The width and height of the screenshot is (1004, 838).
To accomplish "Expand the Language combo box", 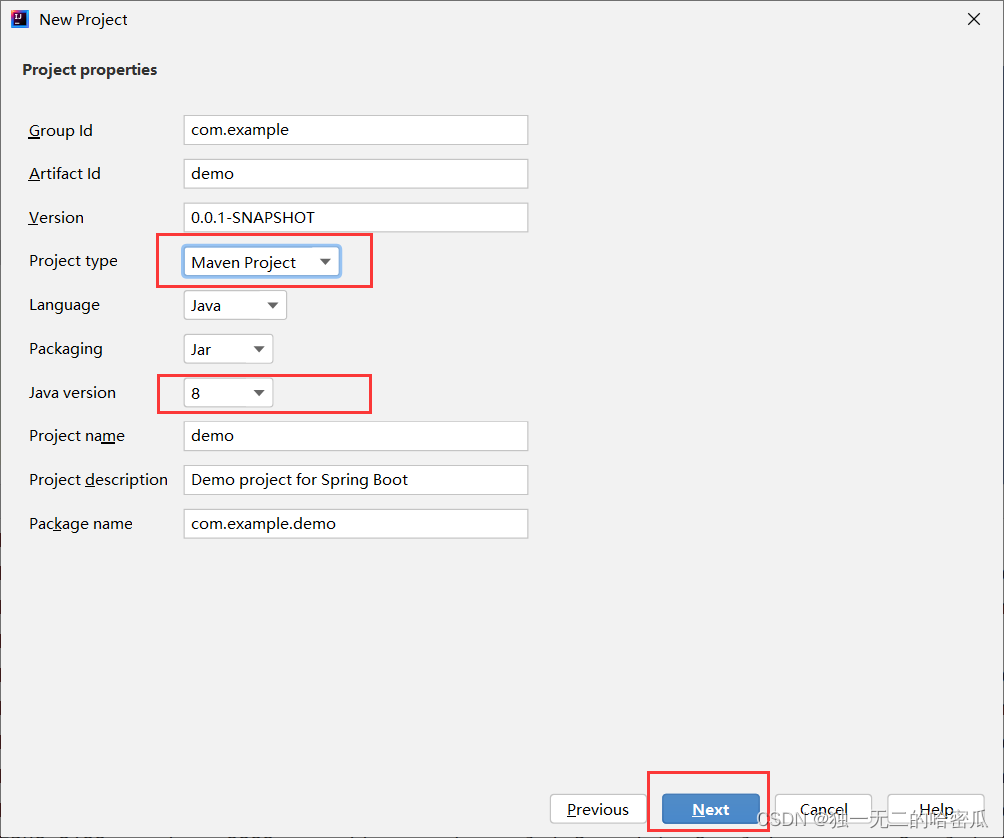I will pyautogui.click(x=234, y=305).
